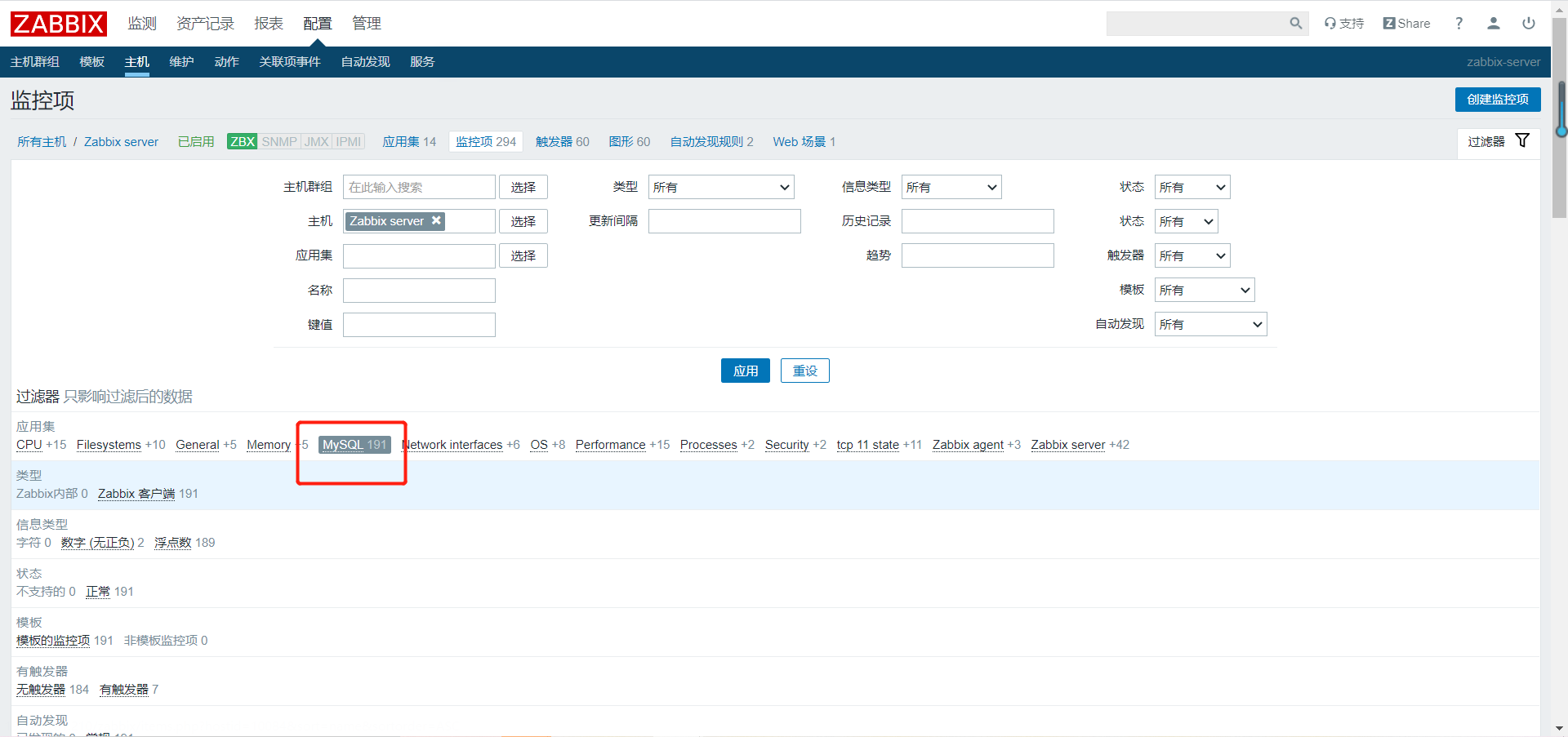Screen dimensions: 1568x737
Task: Open the help question mark
Action: click(x=1459, y=24)
